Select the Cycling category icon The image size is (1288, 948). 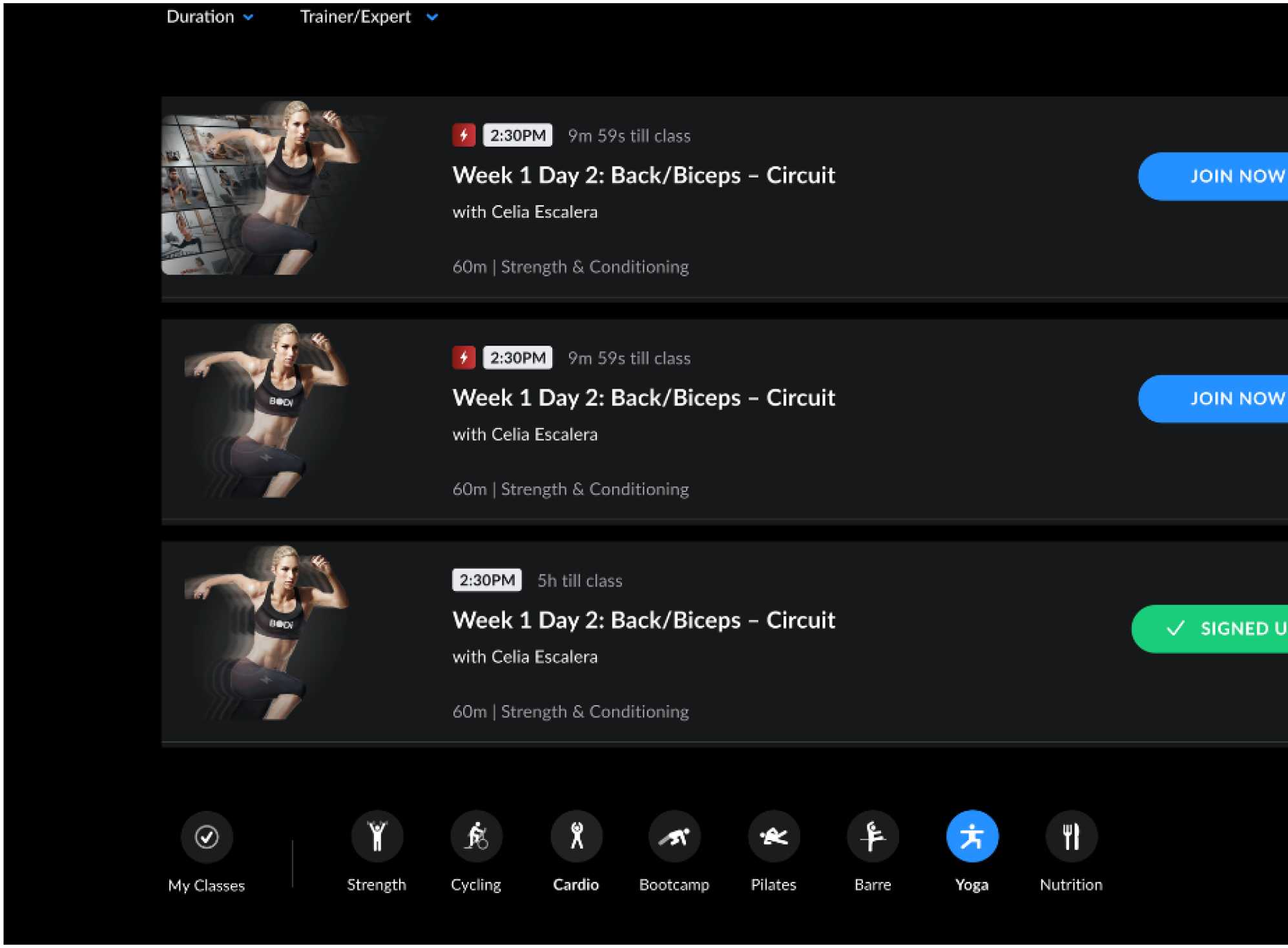click(476, 836)
